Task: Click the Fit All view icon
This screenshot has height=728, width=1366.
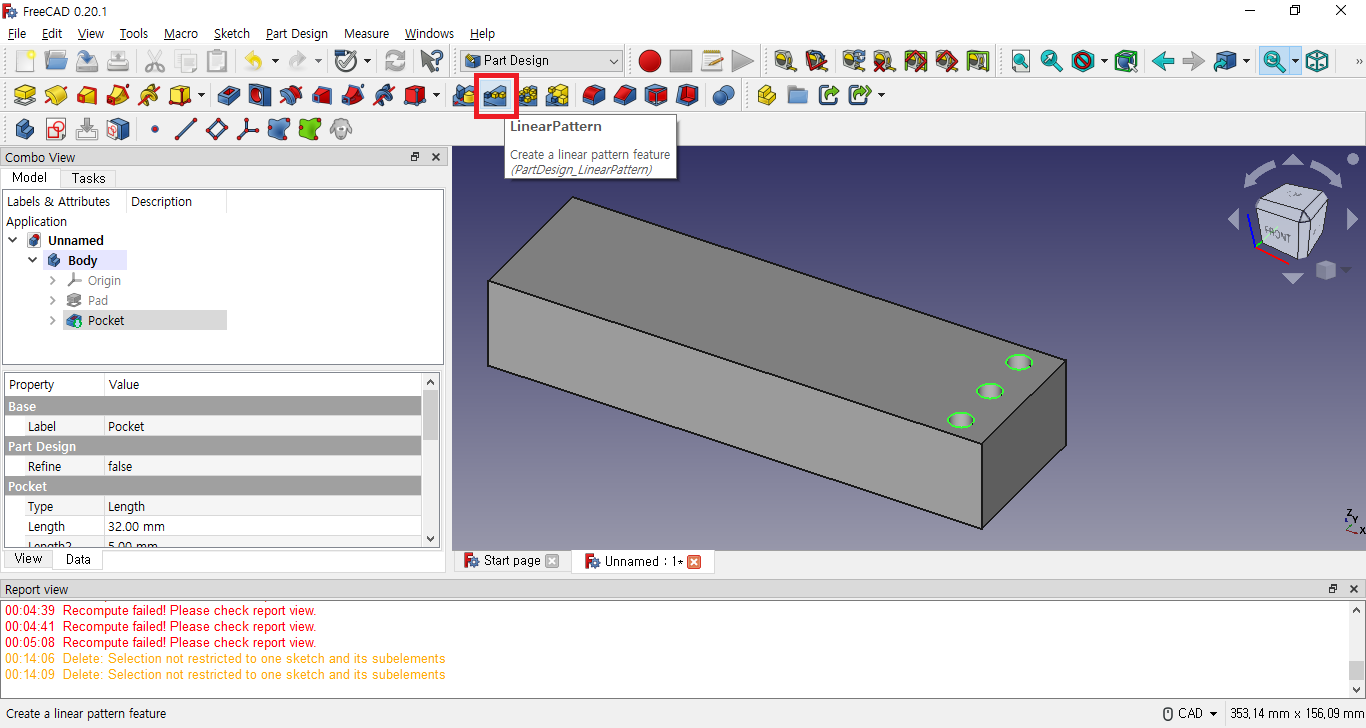Action: tap(1020, 61)
